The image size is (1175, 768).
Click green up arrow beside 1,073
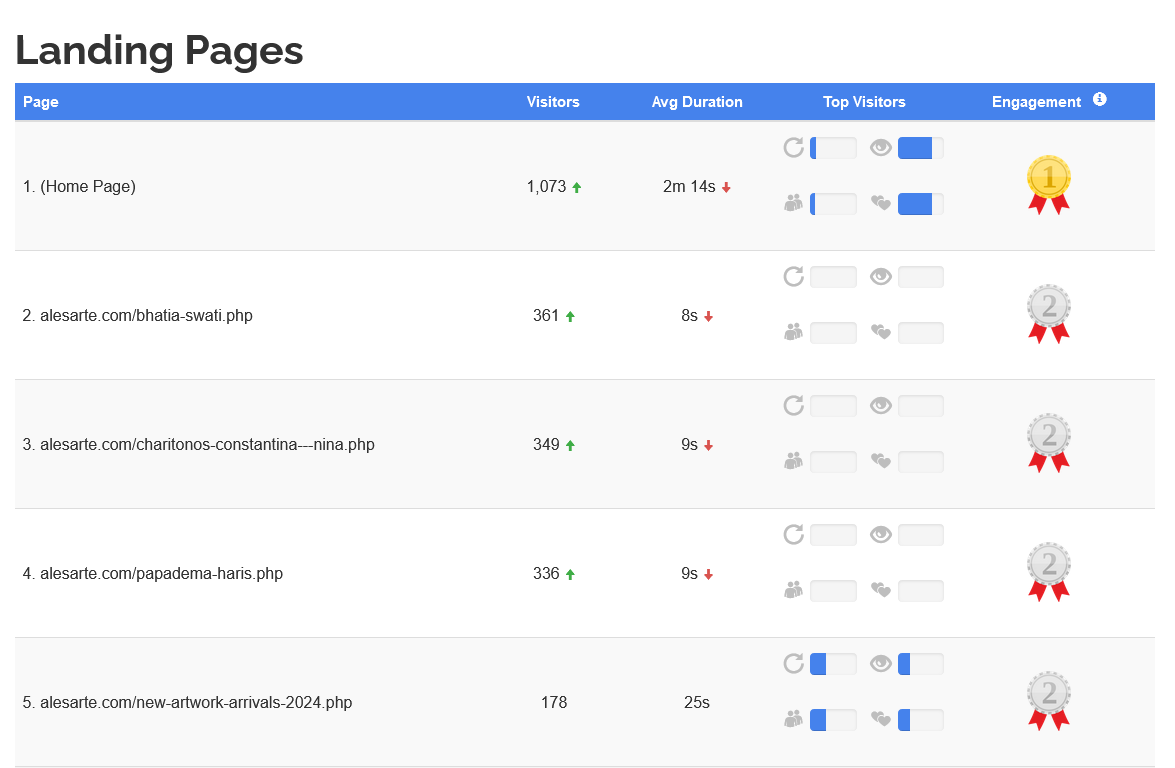pos(576,187)
